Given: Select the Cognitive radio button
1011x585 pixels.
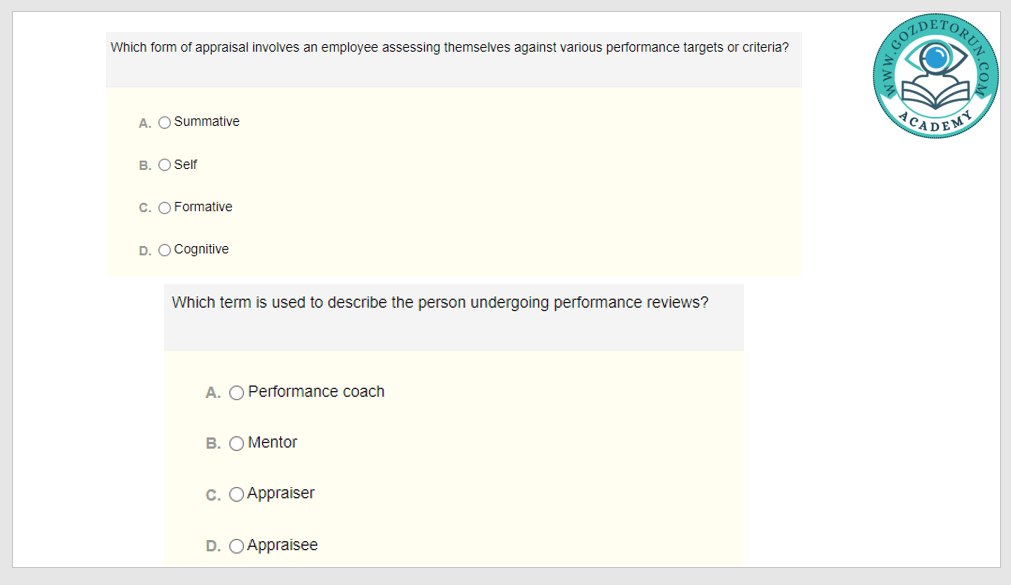Looking at the screenshot, I should (x=165, y=250).
